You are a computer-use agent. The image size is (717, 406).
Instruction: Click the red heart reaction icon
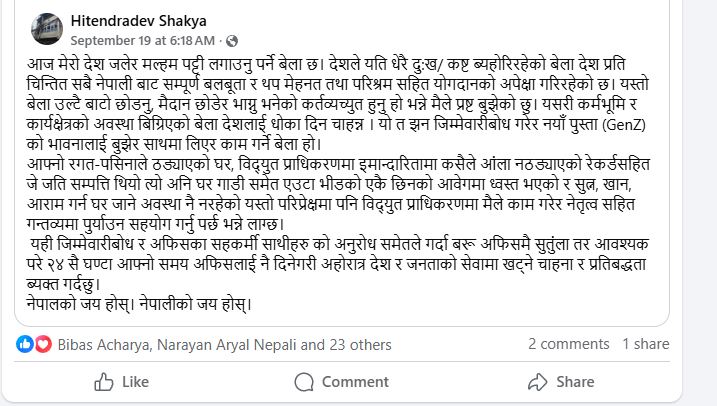point(43,344)
